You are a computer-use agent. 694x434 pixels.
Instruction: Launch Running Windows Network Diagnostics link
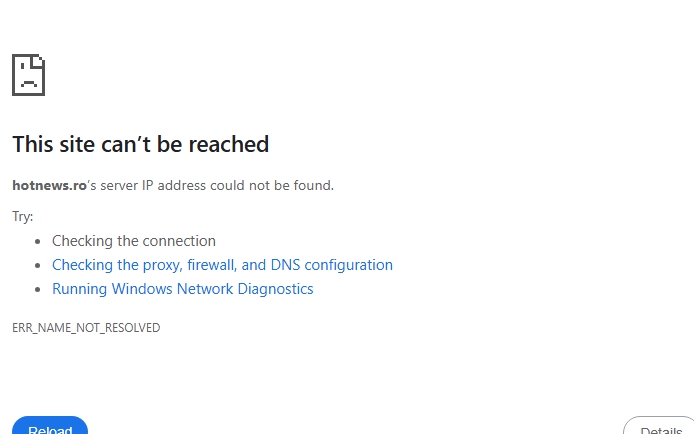(x=182, y=289)
